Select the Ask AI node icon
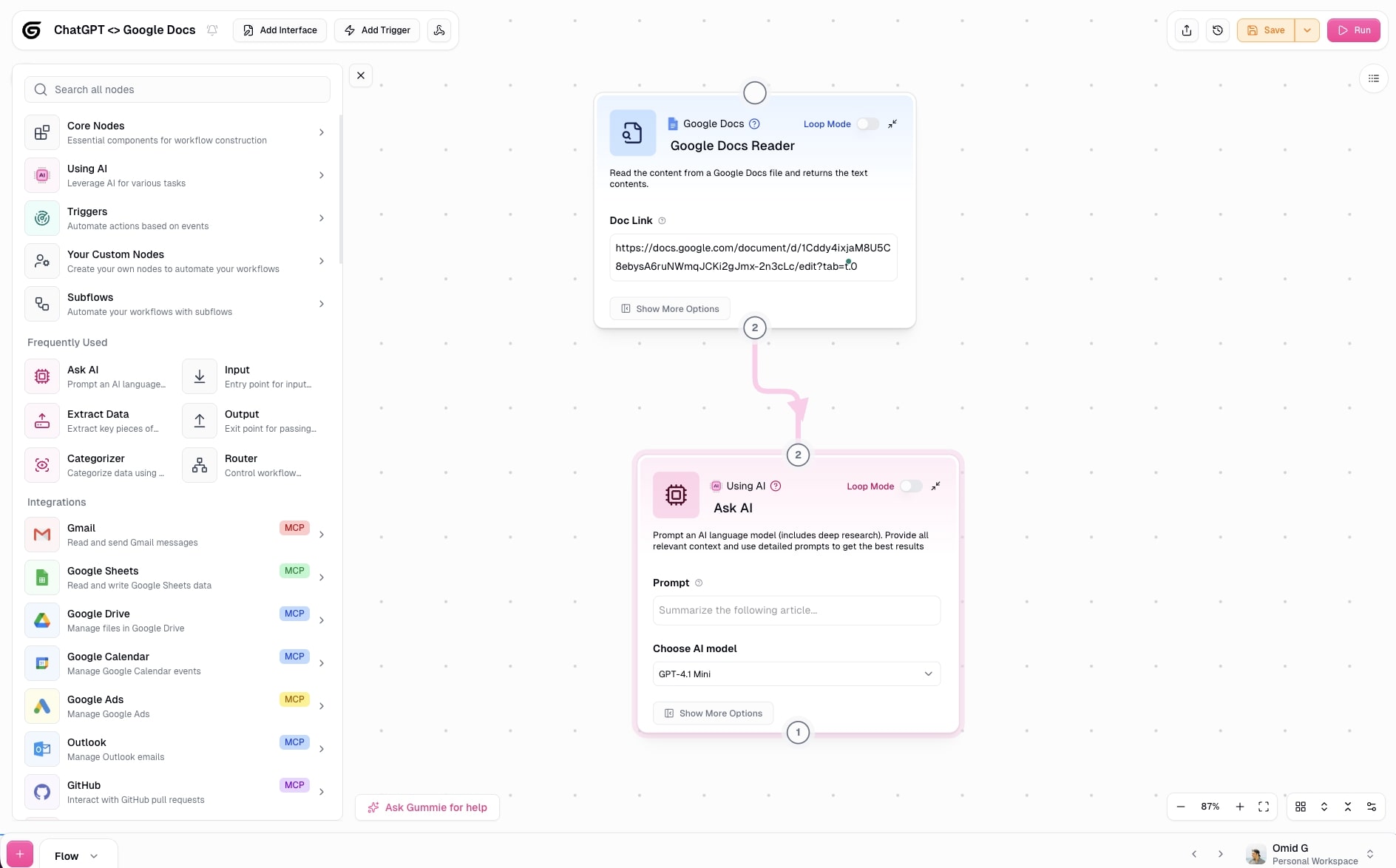This screenshot has height=868, width=1396. pyautogui.click(x=41, y=376)
